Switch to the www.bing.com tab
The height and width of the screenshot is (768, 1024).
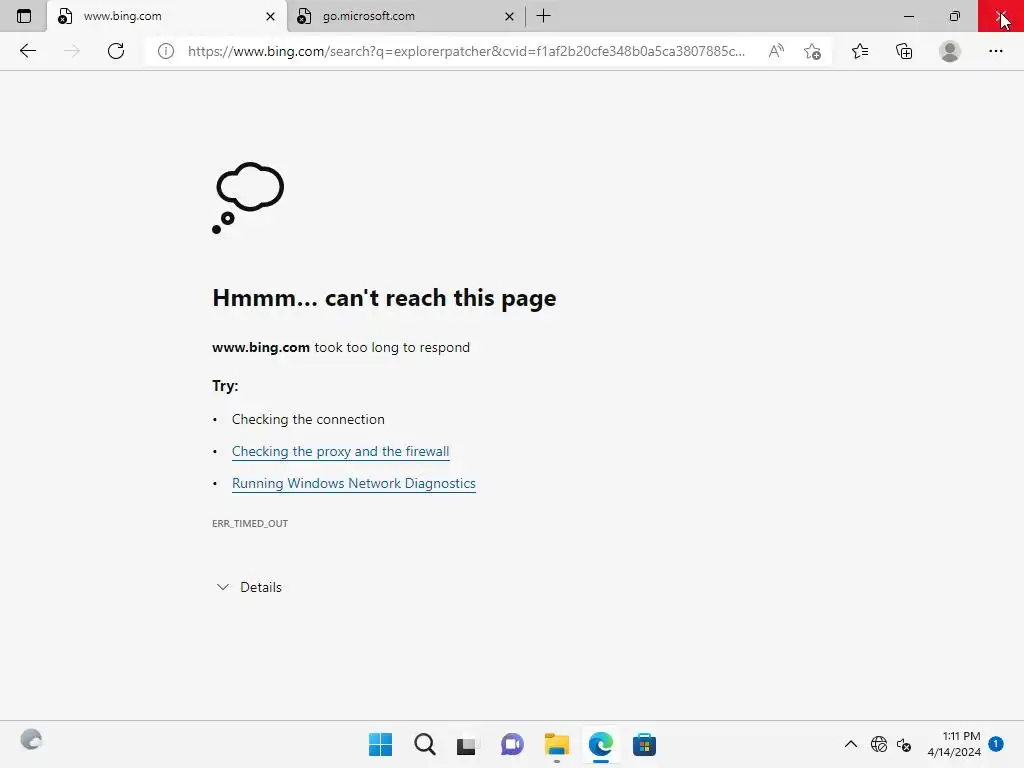coord(167,16)
